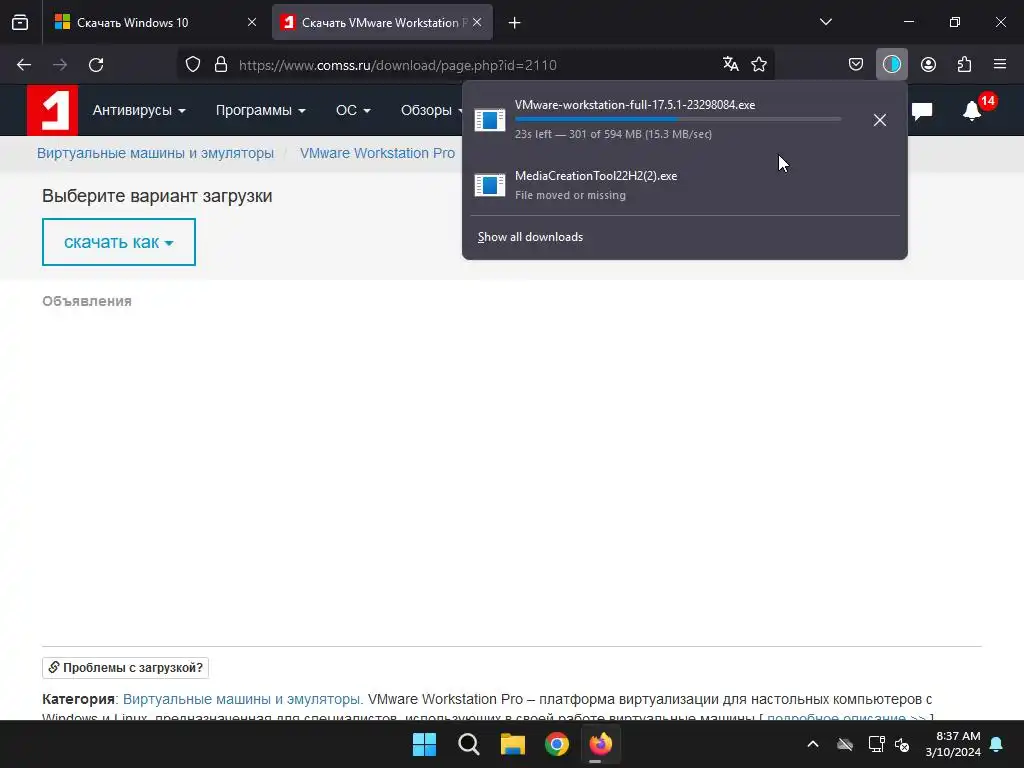
Task: Expand the Программы menu
Action: coord(261,110)
